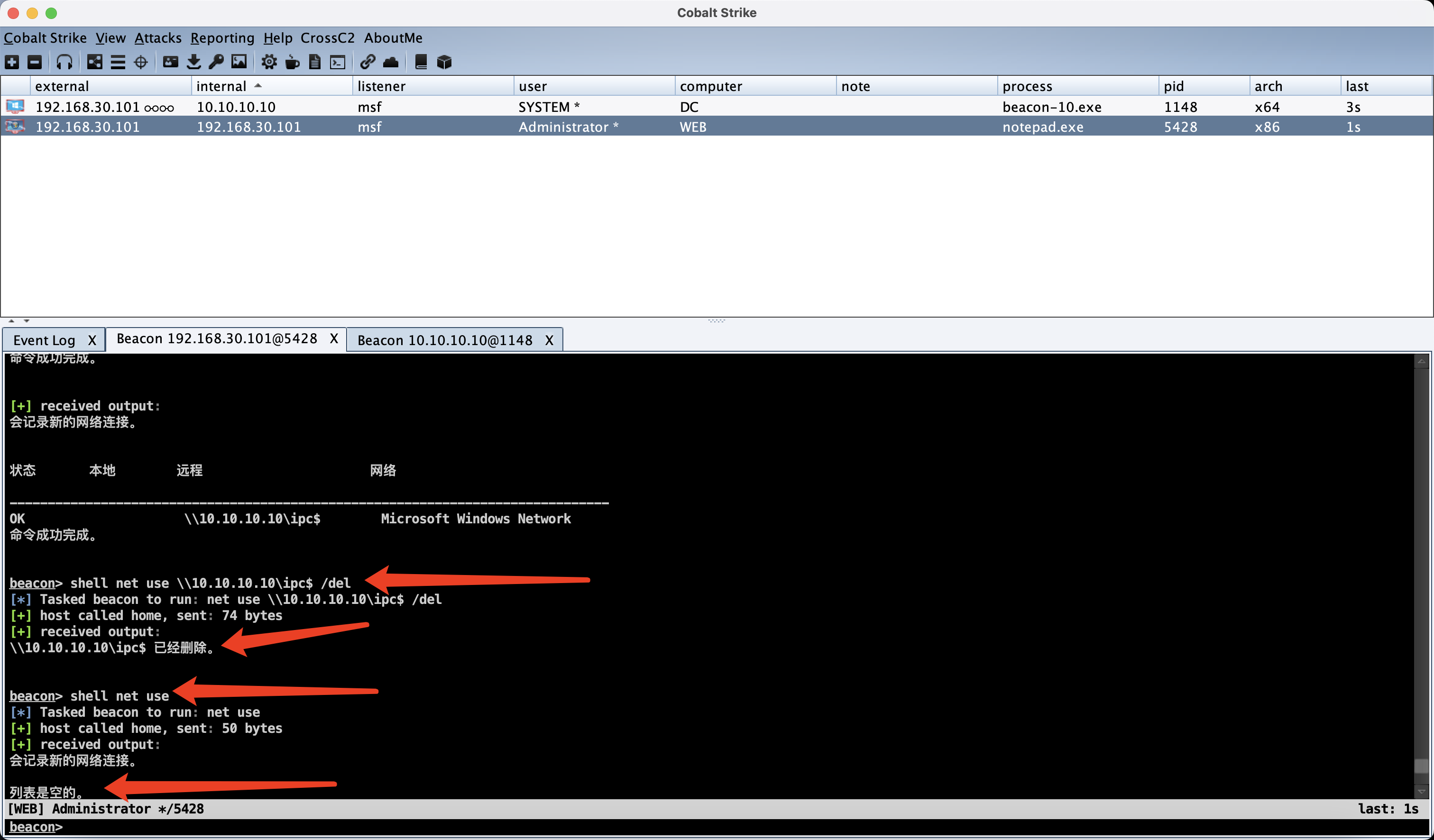Click the scripted web delivery terminal icon
The width and height of the screenshot is (1434, 840).
[338, 62]
